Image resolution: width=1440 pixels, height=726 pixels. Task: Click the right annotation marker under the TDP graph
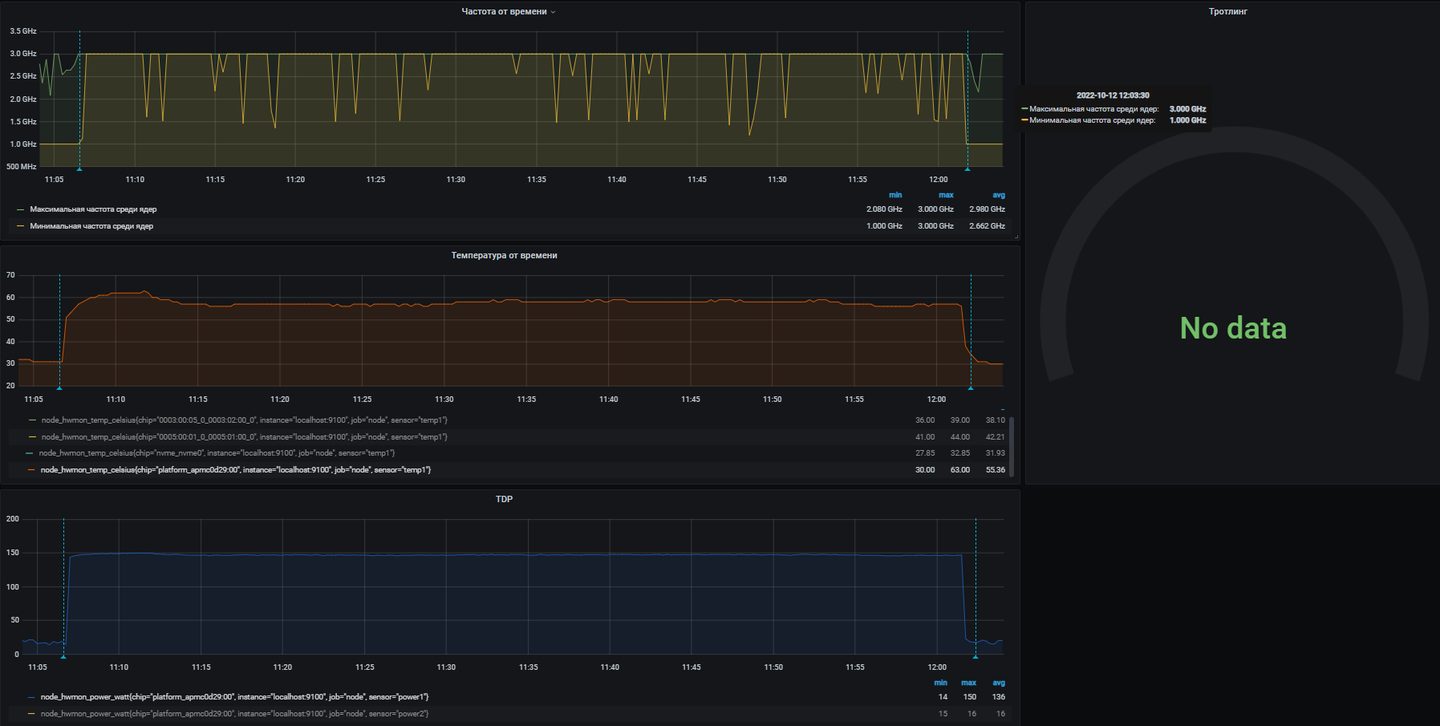click(x=975, y=657)
